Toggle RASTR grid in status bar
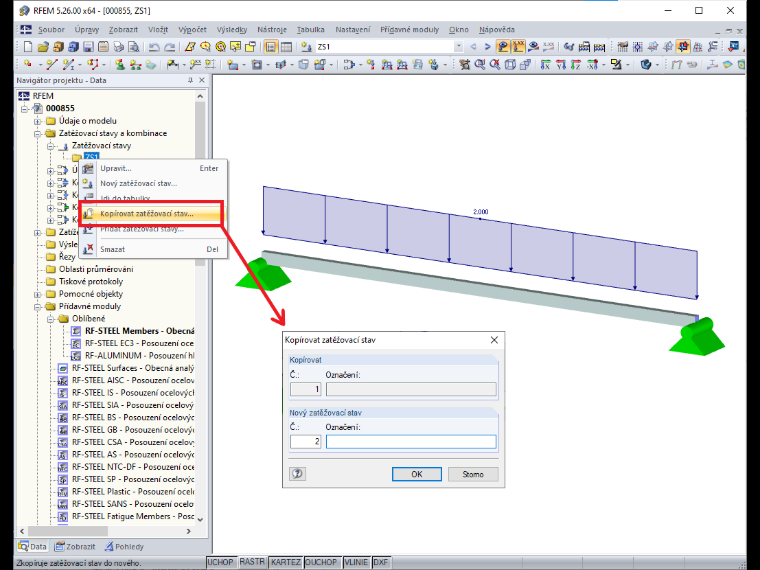Viewport: 760px width, 570px height. click(x=252, y=561)
